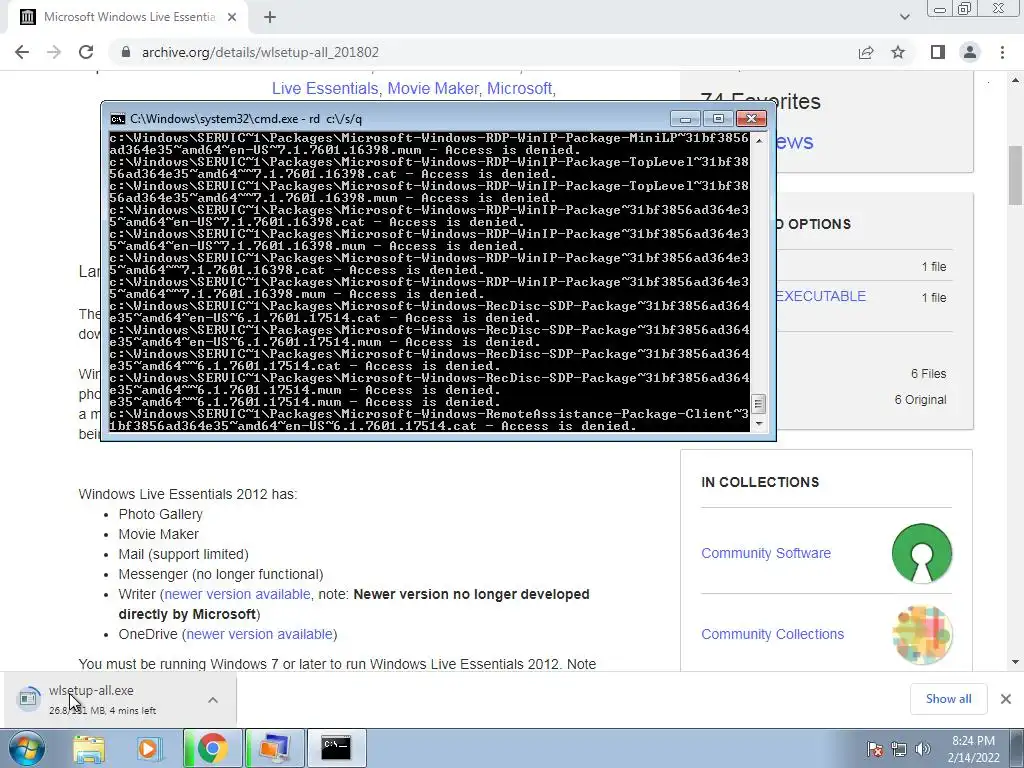Viewport: 1024px width, 768px height.
Task: Open a new Chrome tab
Action: coord(270,17)
